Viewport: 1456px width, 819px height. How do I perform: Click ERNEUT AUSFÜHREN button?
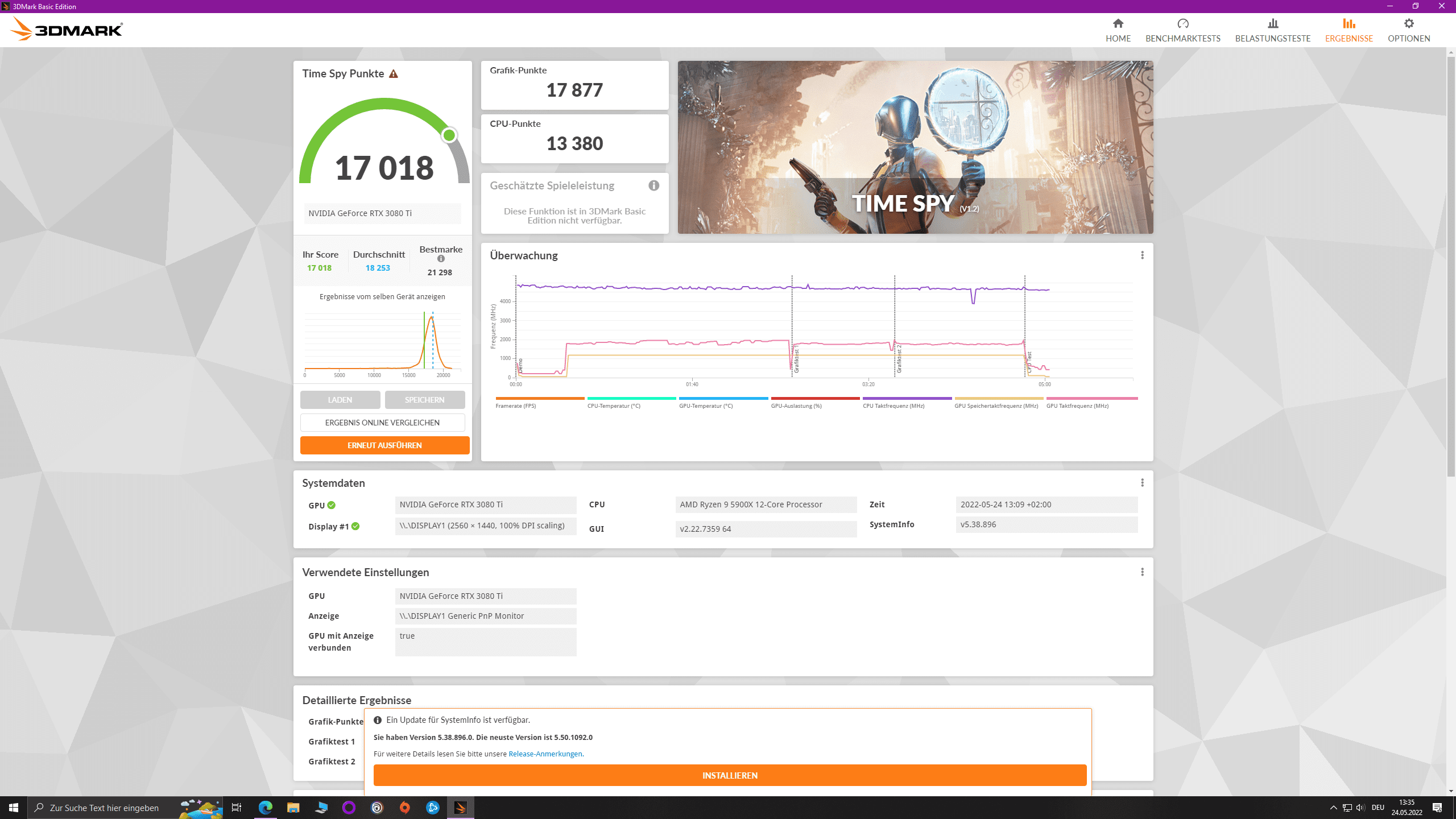pos(384,445)
